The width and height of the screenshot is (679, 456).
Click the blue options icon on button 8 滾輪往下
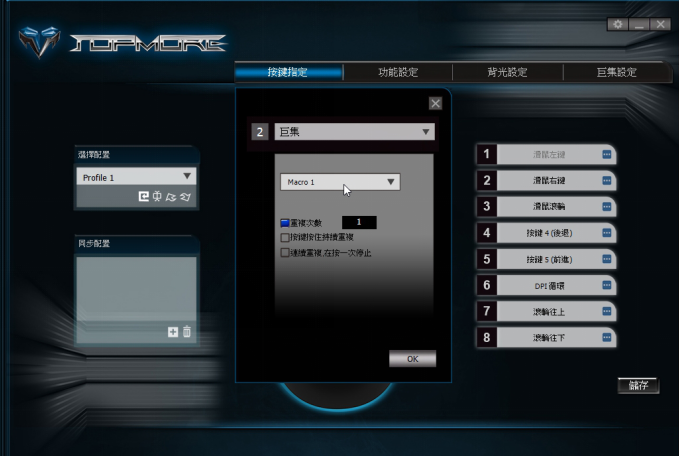point(606,337)
